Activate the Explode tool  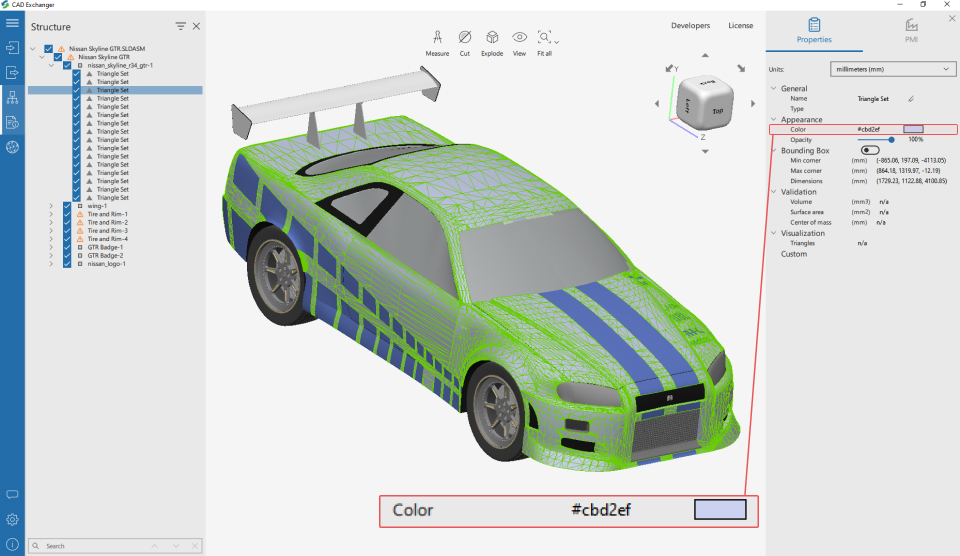pyautogui.click(x=492, y=43)
